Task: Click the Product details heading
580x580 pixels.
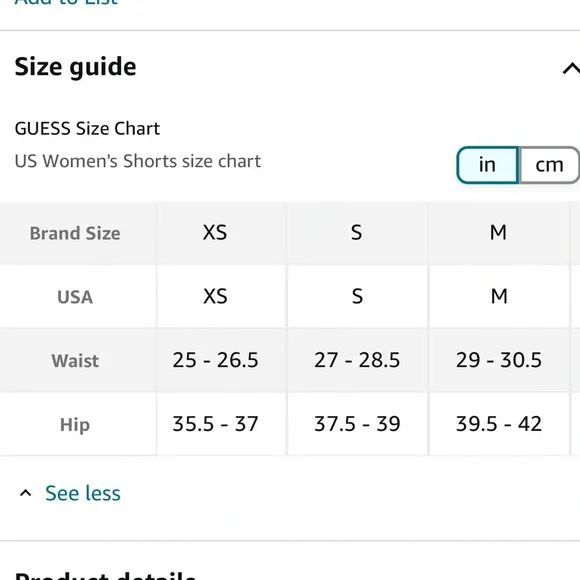Action: pos(105,576)
